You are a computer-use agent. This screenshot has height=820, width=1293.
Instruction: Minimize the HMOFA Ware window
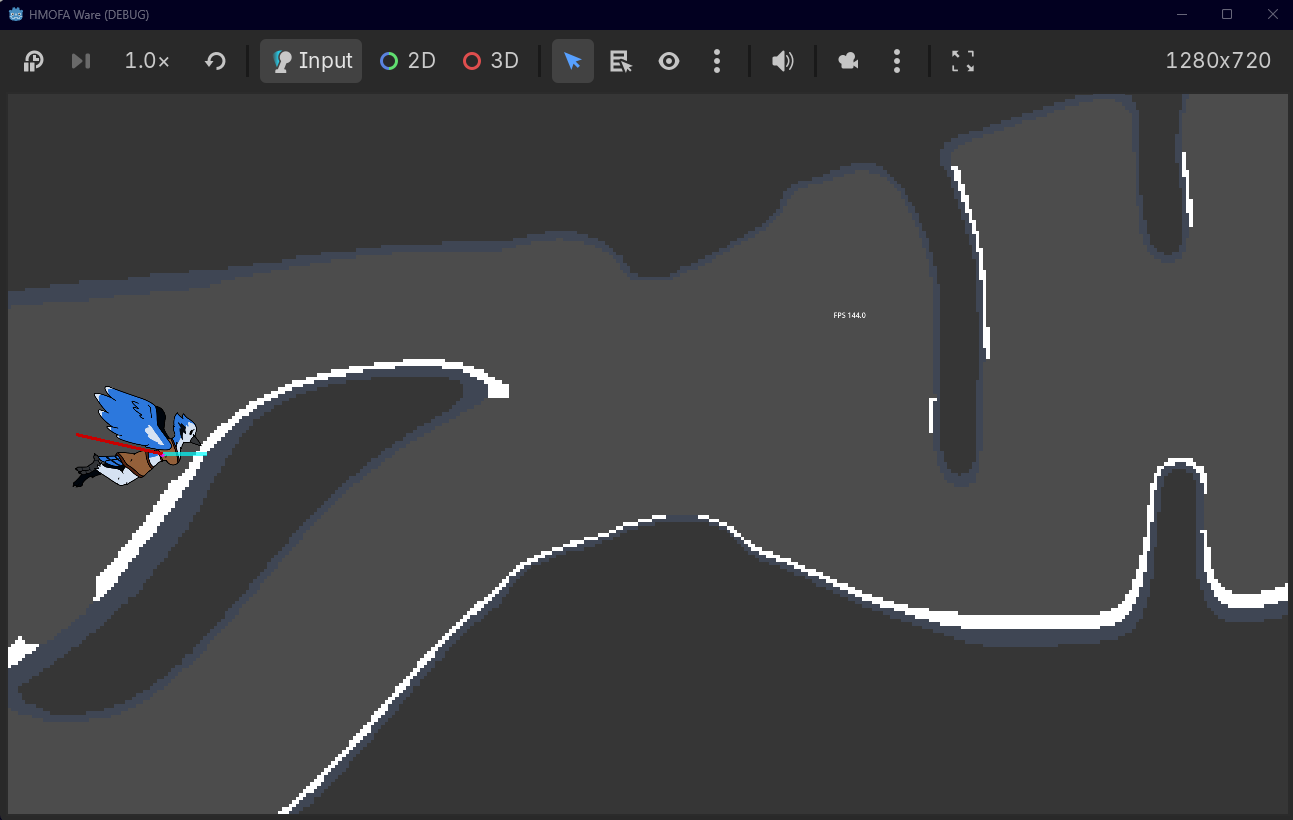tap(1183, 14)
